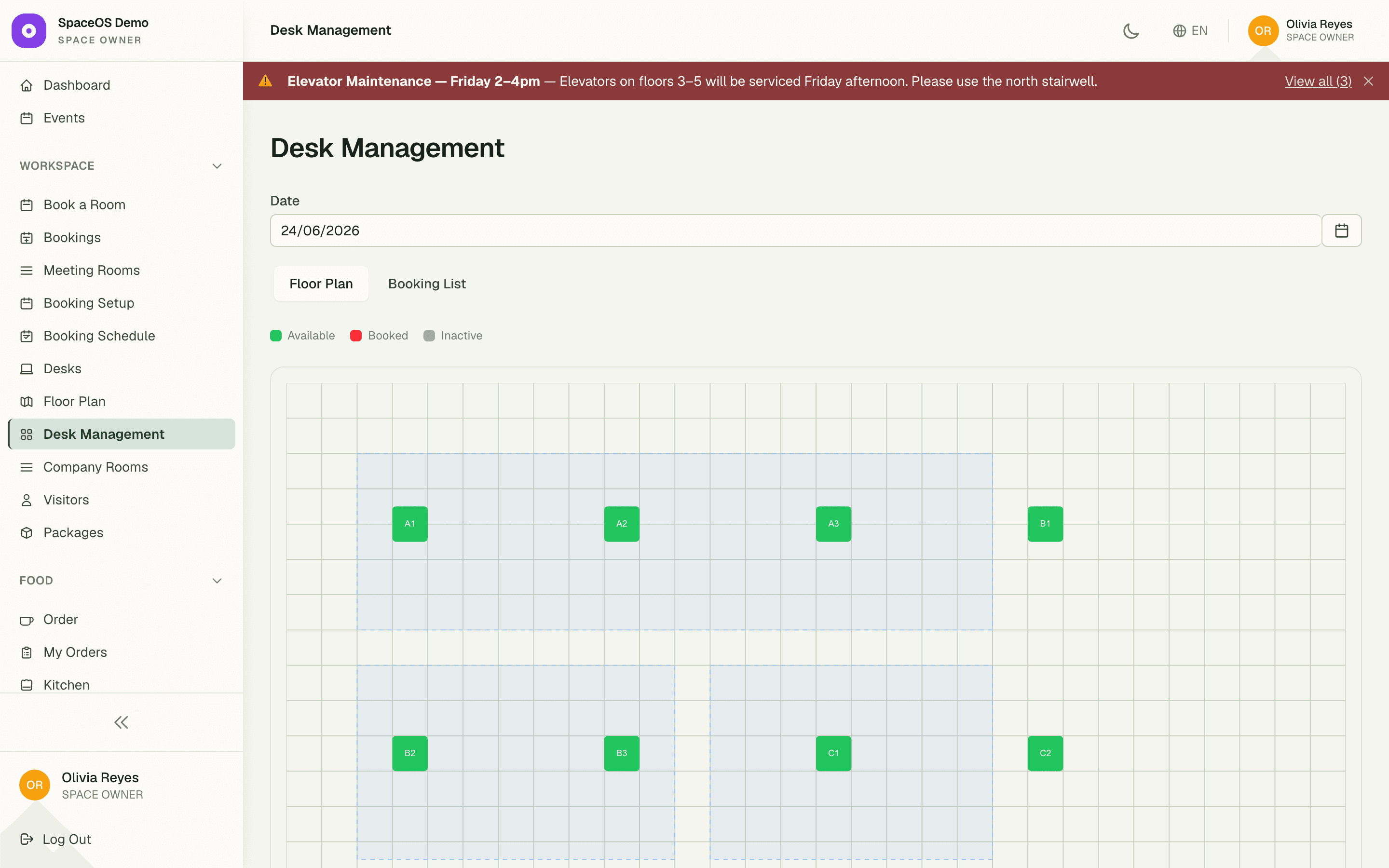Dismiss the Elevator Maintenance banner

pyautogui.click(x=1368, y=81)
